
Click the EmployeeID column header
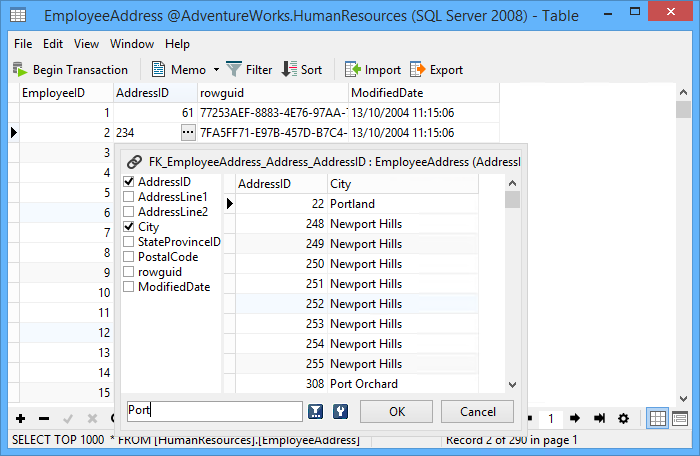pyautogui.click(x=66, y=93)
